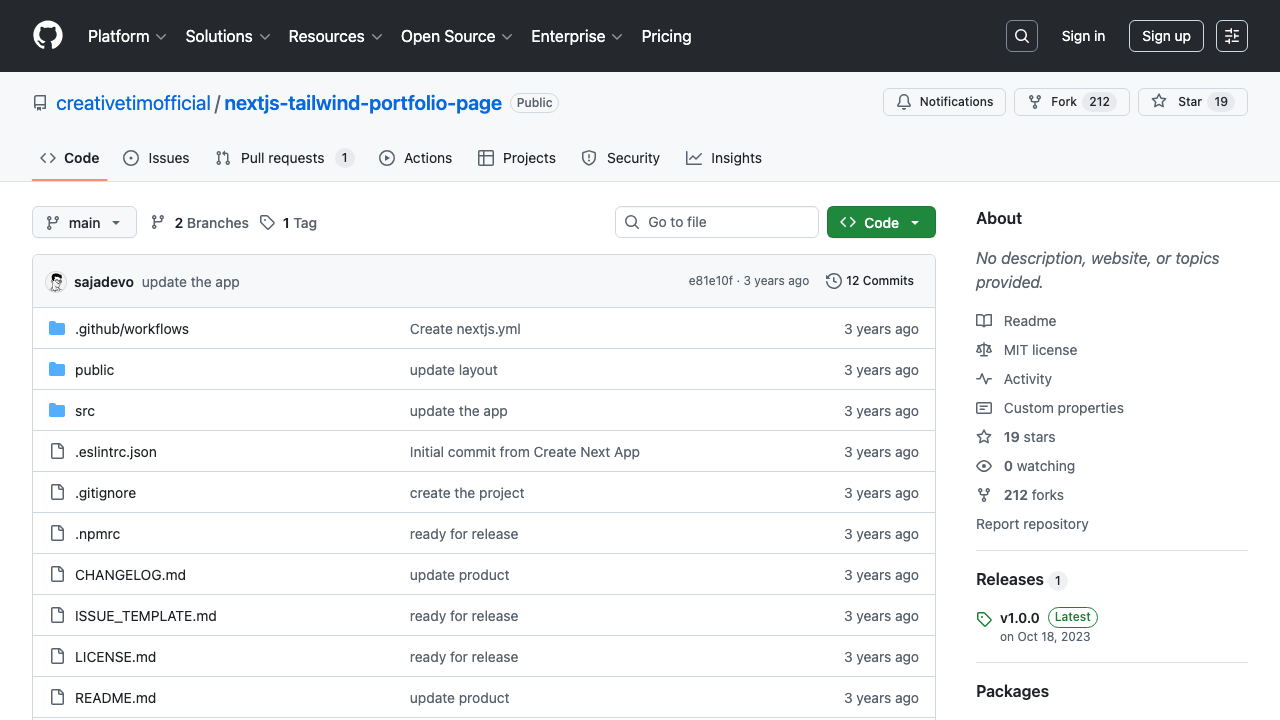1280x720 pixels.
Task: Star the repository using the star icon
Action: coord(1158,101)
